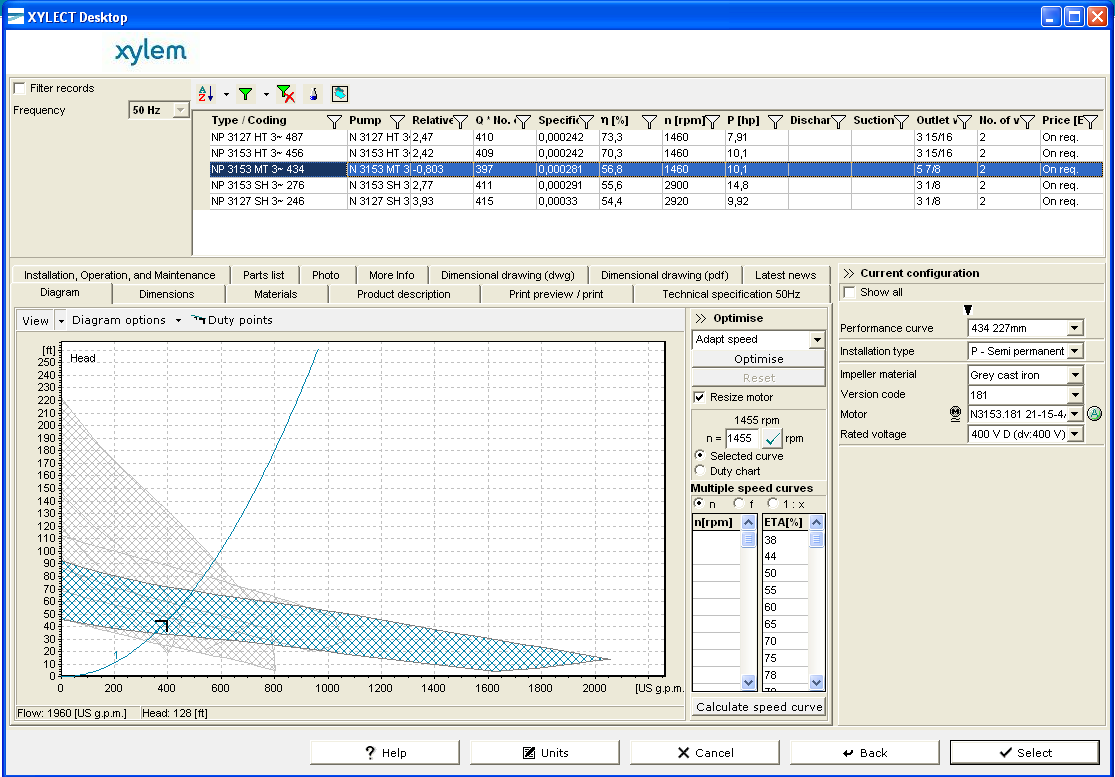Click the remove-filter funnel with red X
Viewport: 1115px width, 777px height.
point(286,94)
